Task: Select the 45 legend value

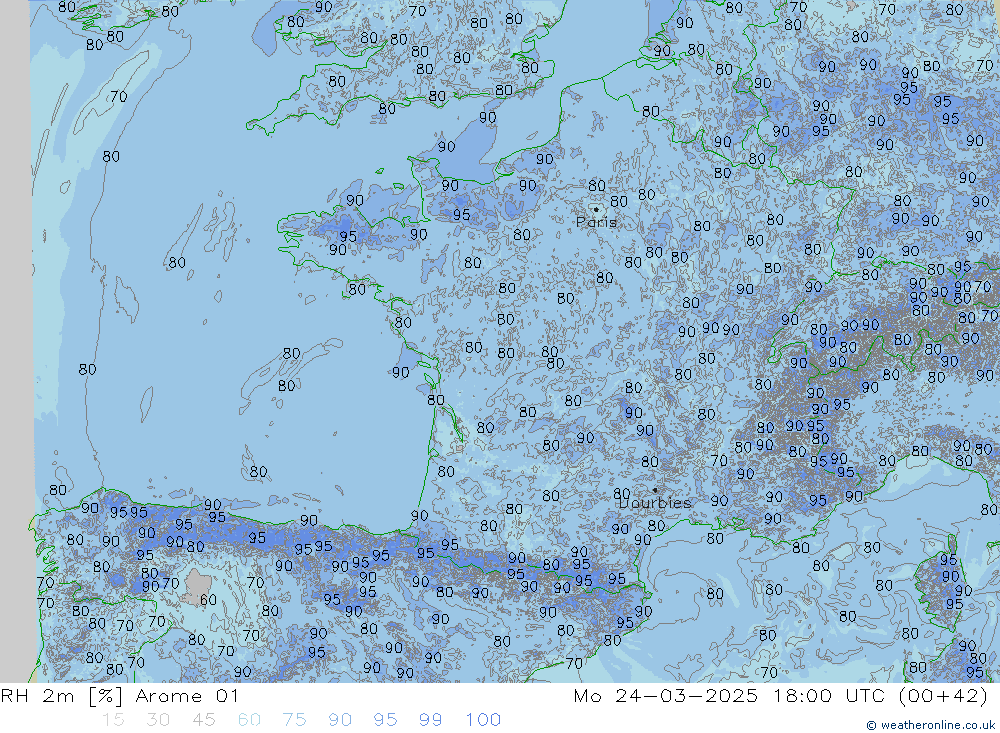Action: point(204,720)
